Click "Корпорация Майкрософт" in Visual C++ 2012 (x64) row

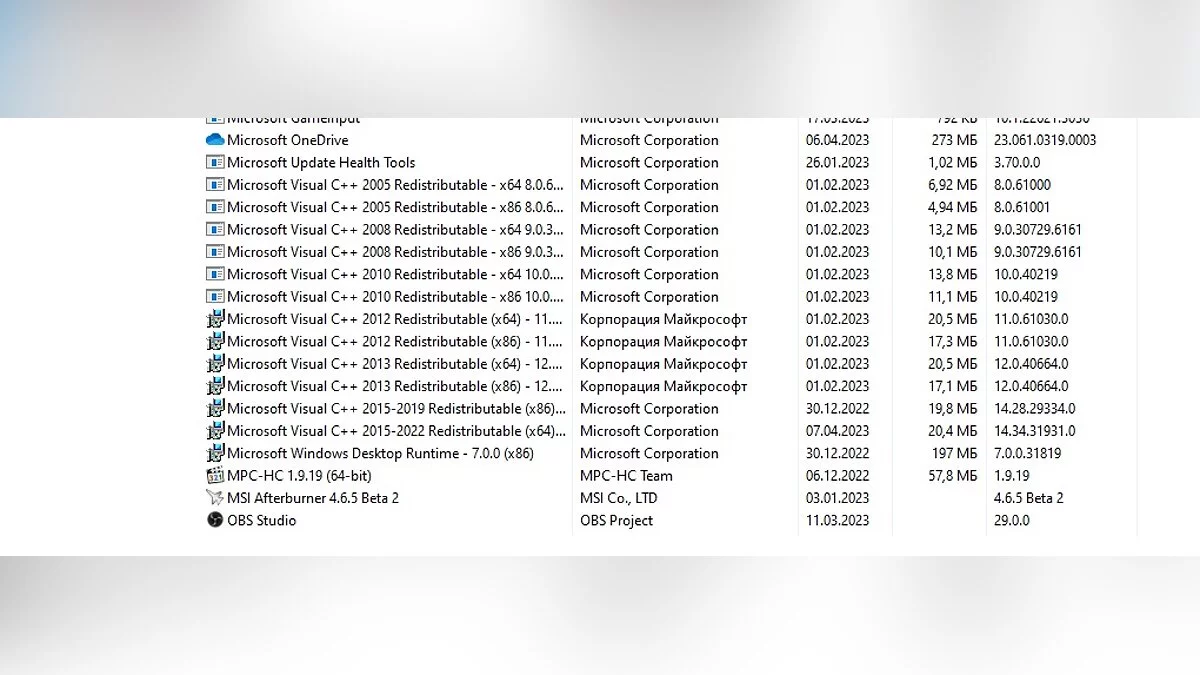[x=664, y=319]
